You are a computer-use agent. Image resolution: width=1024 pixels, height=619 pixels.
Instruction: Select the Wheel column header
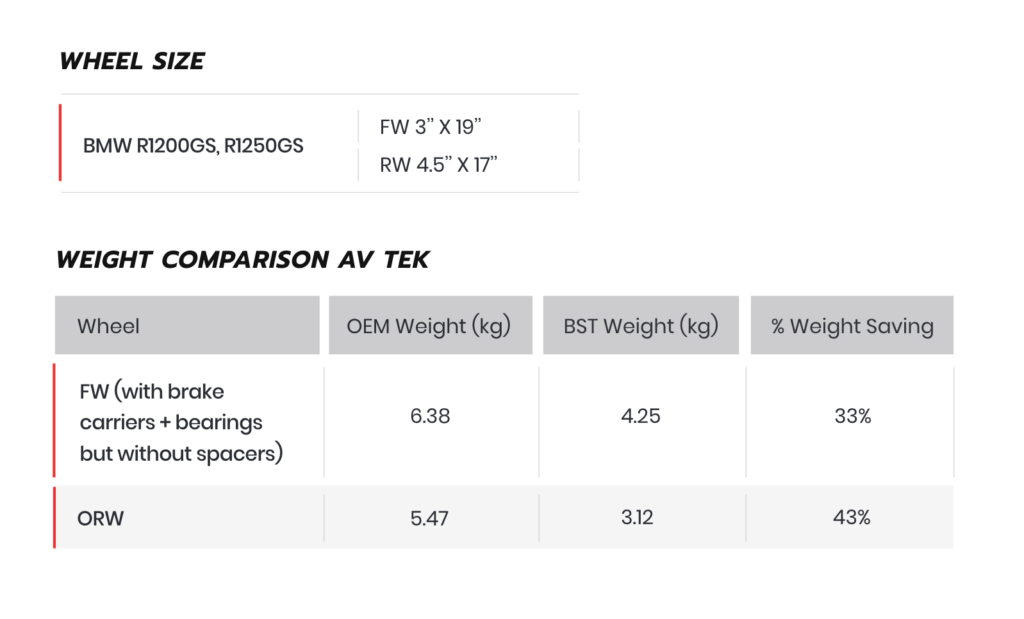[x=187, y=325]
